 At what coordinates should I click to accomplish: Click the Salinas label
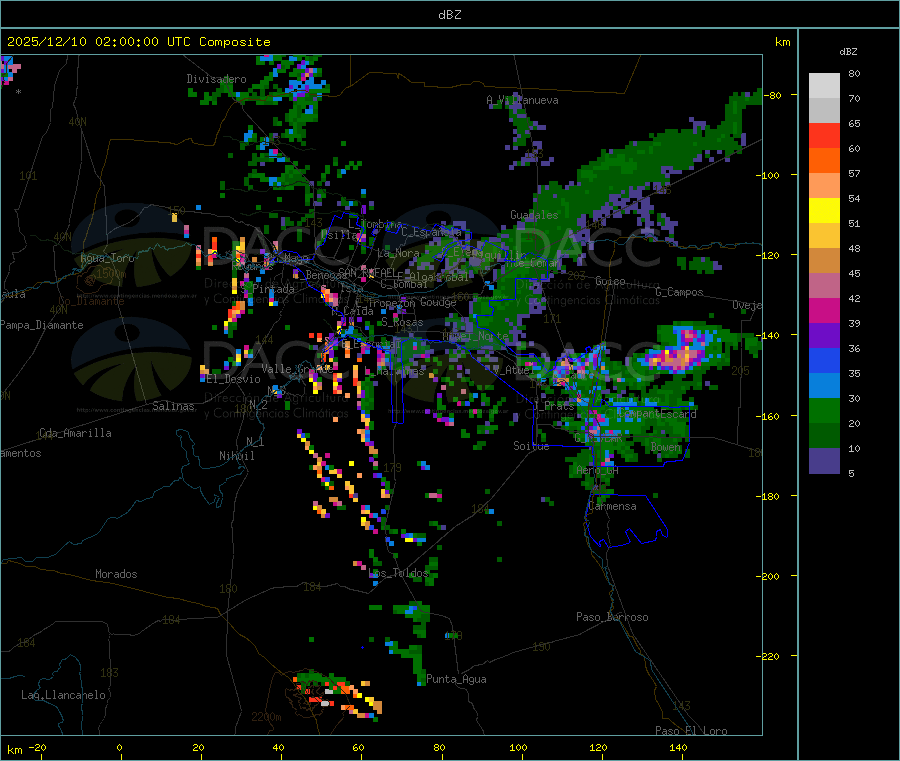point(173,406)
